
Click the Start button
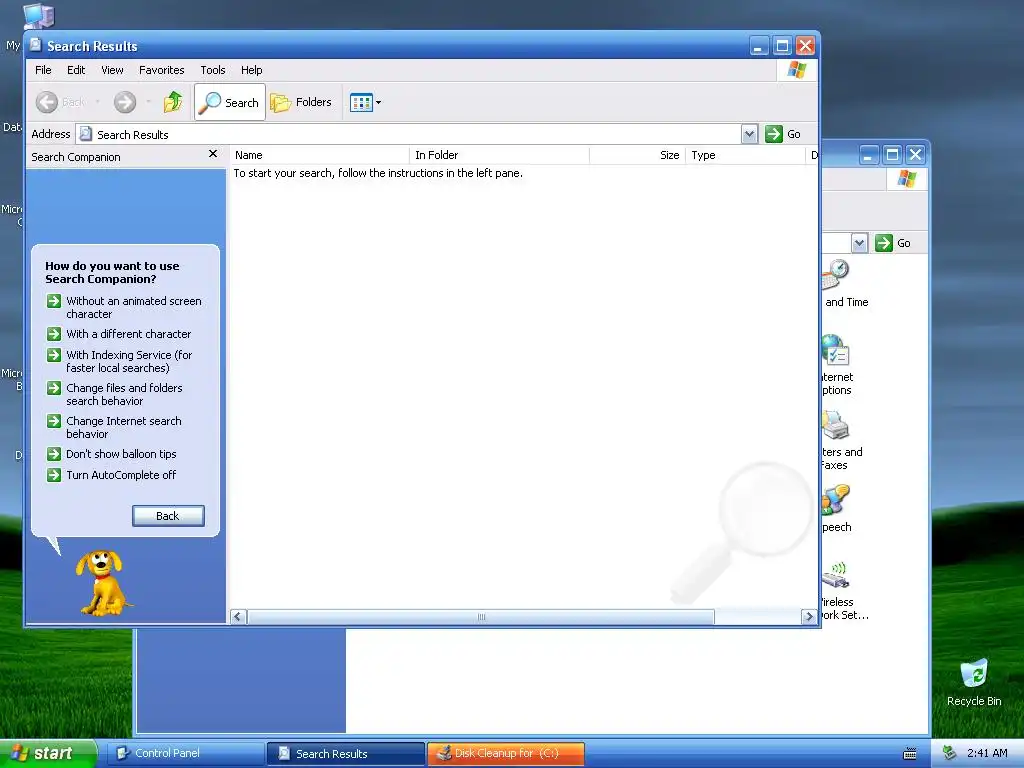pos(48,753)
